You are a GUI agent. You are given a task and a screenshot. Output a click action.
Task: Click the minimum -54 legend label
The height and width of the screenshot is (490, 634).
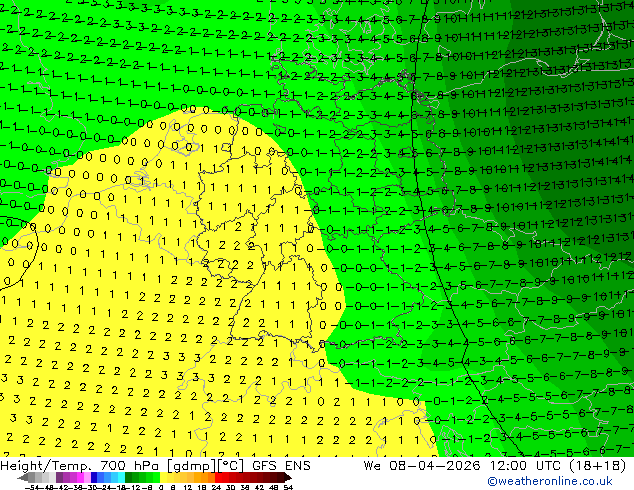32,488
